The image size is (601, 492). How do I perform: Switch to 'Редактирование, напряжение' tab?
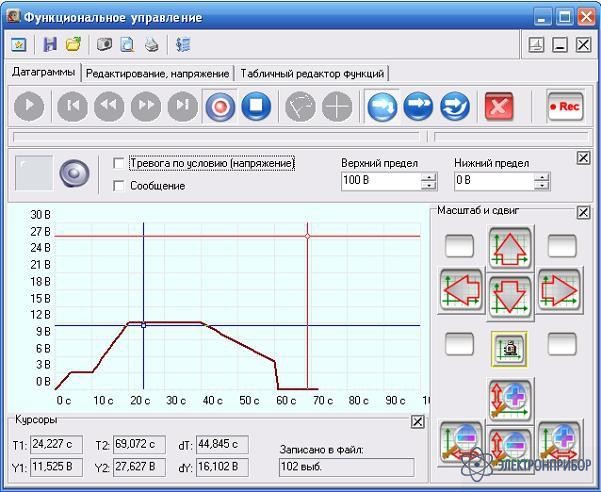pos(157,73)
